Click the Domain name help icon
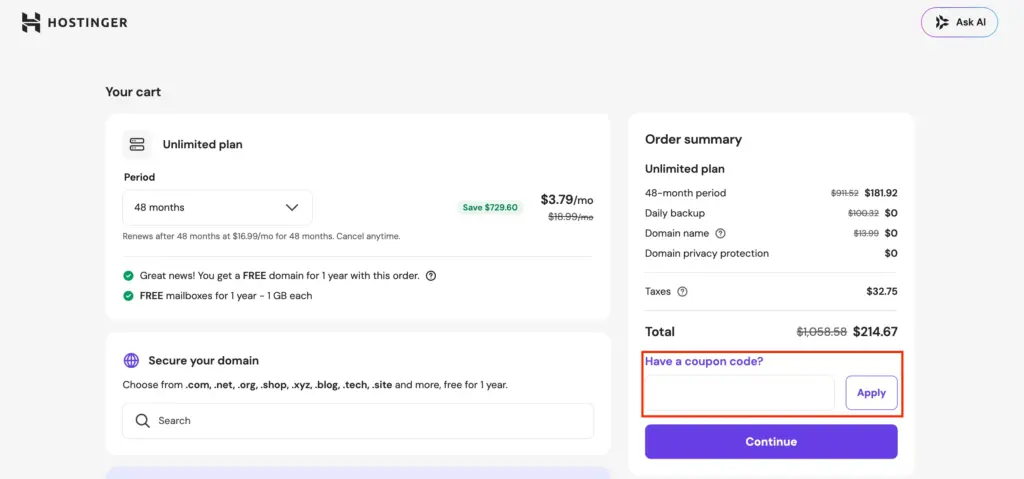Viewport: 1024px width, 479px height. (x=720, y=233)
